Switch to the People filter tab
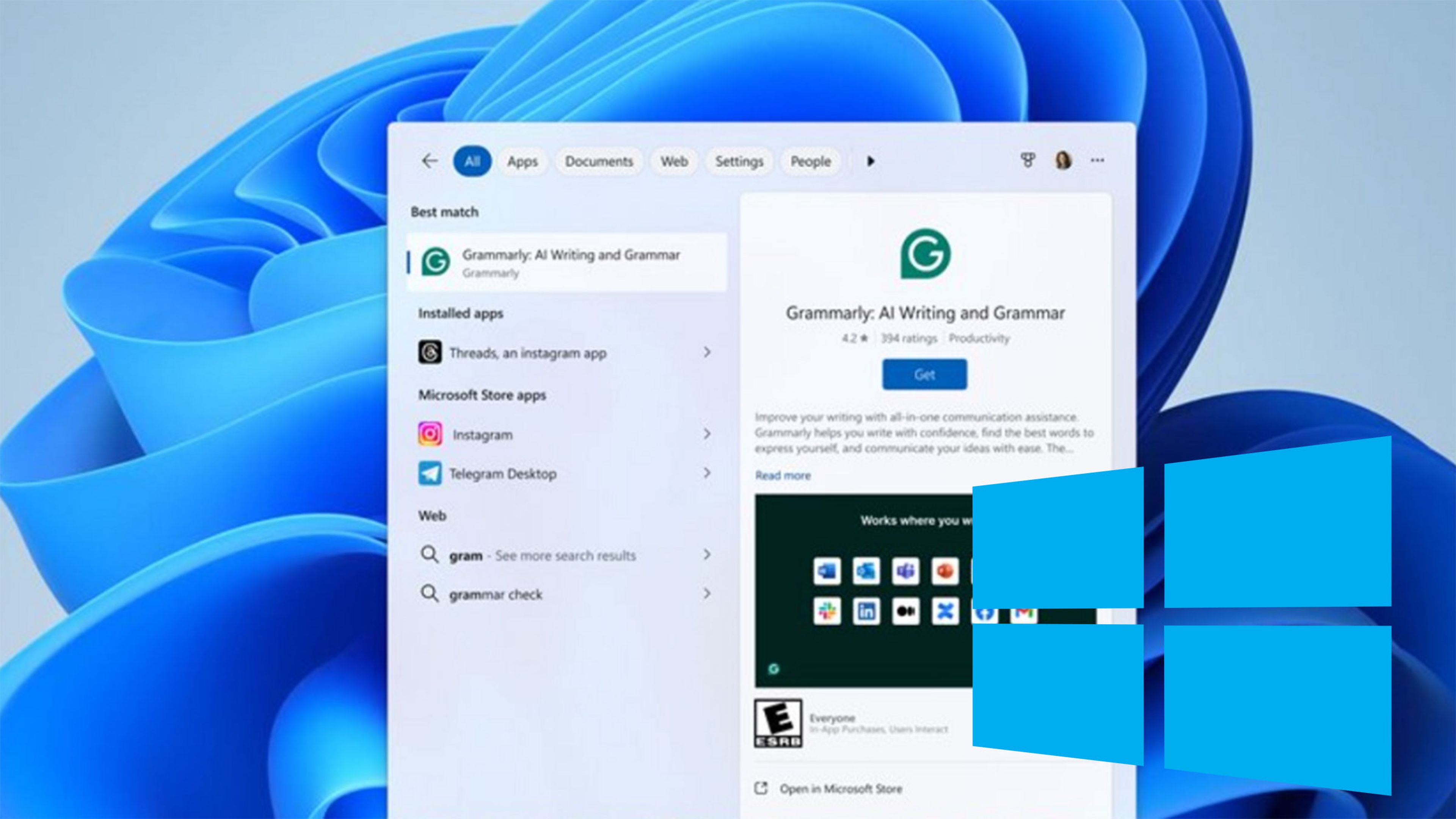The width and height of the screenshot is (1456, 819). pyautogui.click(x=811, y=161)
